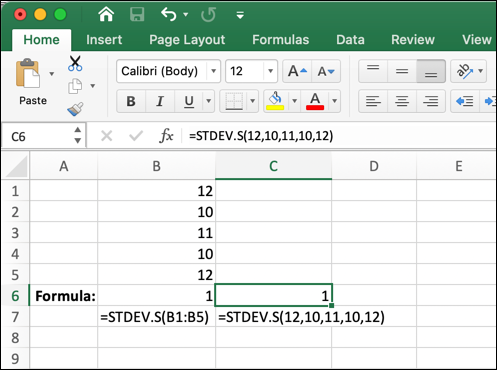Align text left

(x=373, y=101)
